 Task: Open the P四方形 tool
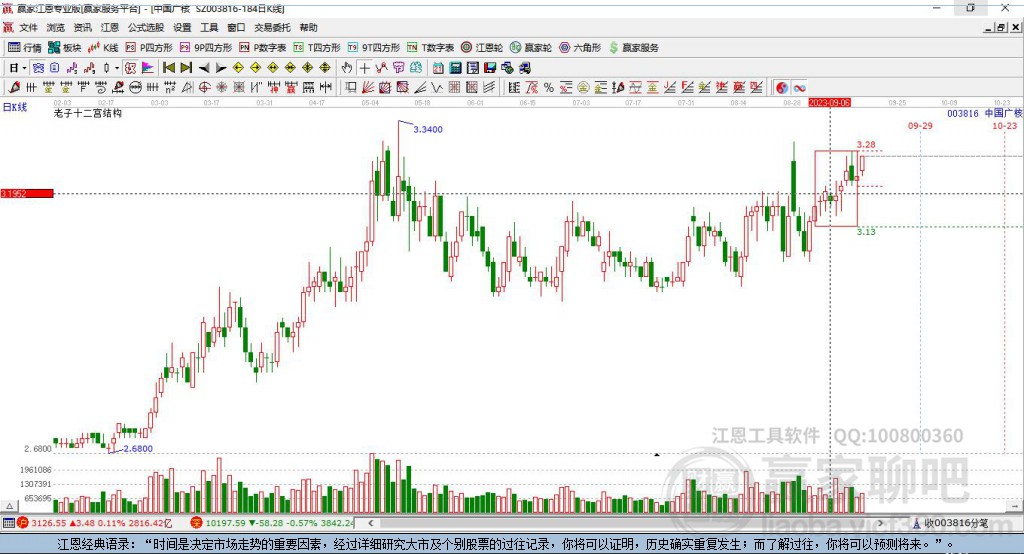coord(148,48)
